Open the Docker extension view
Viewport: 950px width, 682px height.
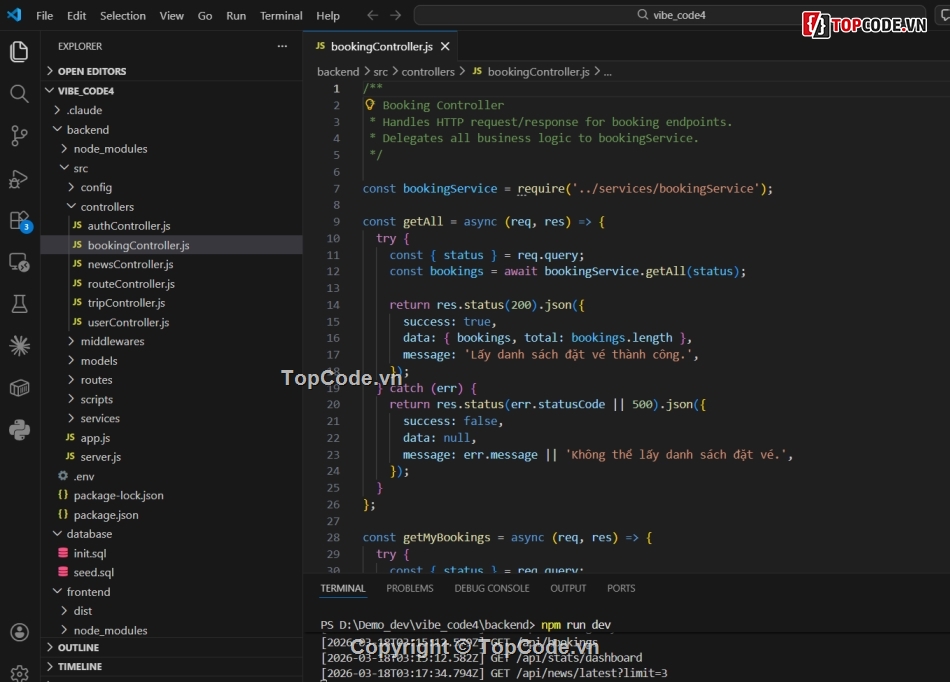click(19, 386)
